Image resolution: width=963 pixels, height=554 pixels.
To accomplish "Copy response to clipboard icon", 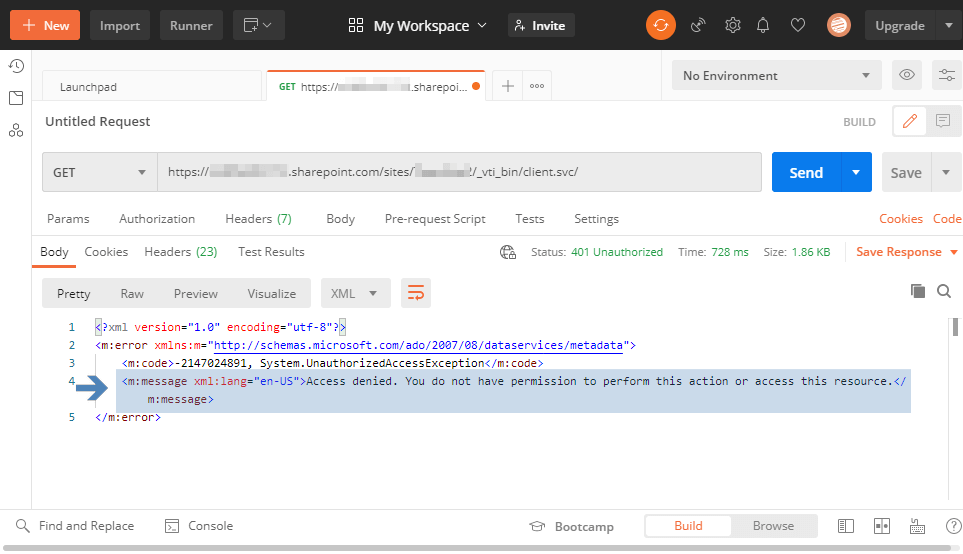I will point(918,291).
